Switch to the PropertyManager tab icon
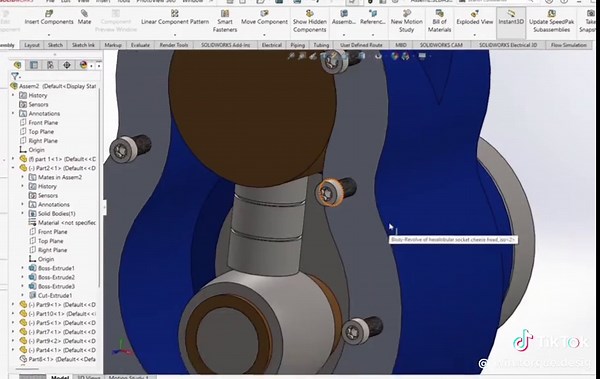 [34, 65]
